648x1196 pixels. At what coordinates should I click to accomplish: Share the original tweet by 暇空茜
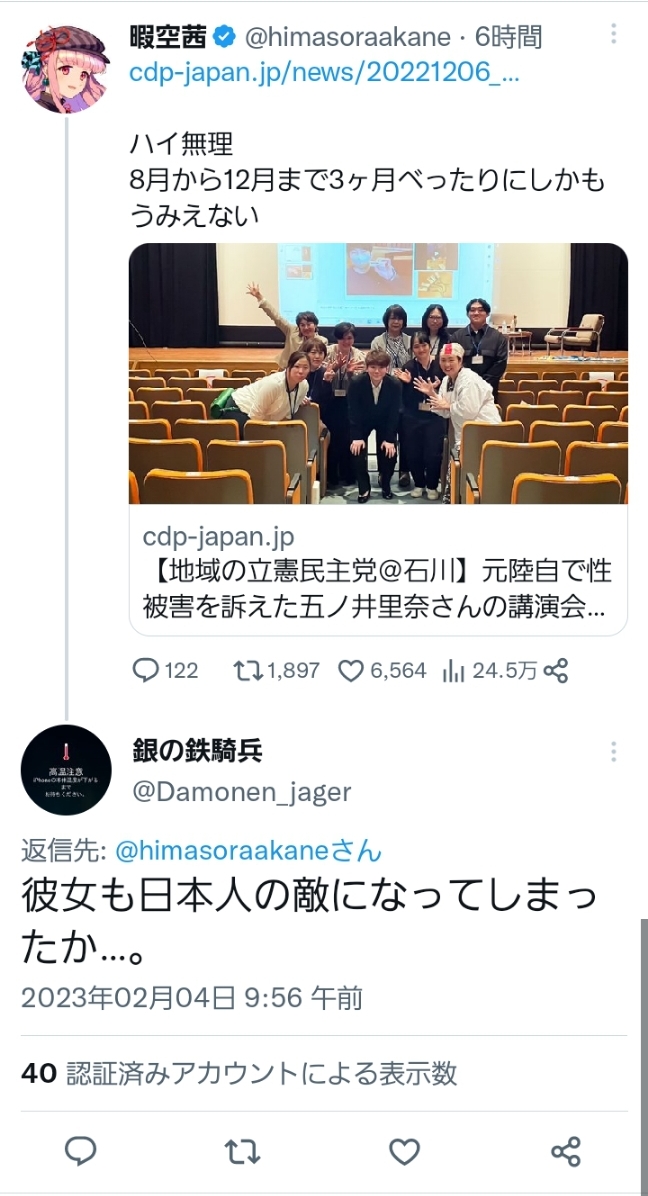554,670
